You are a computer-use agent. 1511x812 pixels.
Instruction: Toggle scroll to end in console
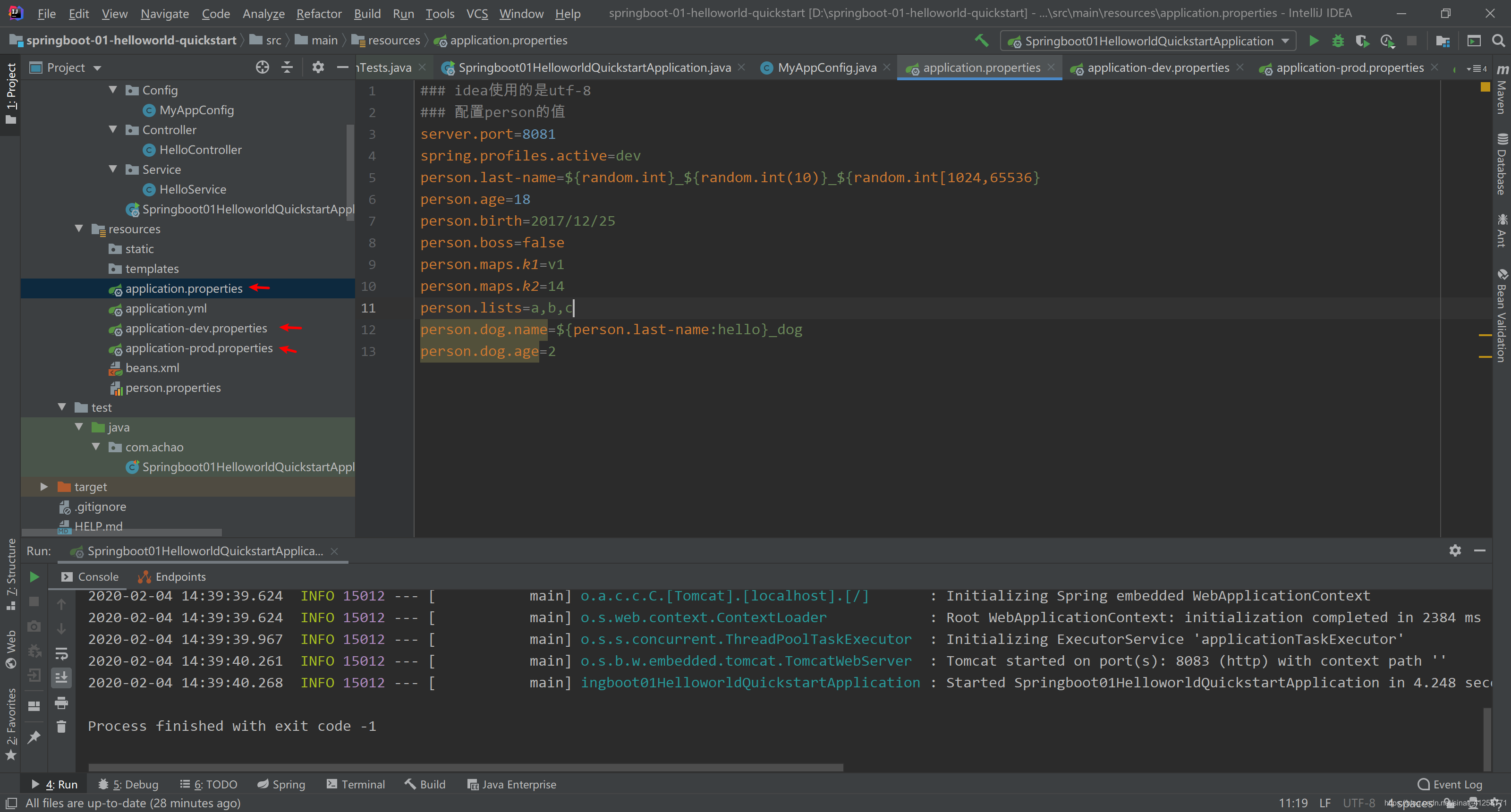tap(61, 678)
